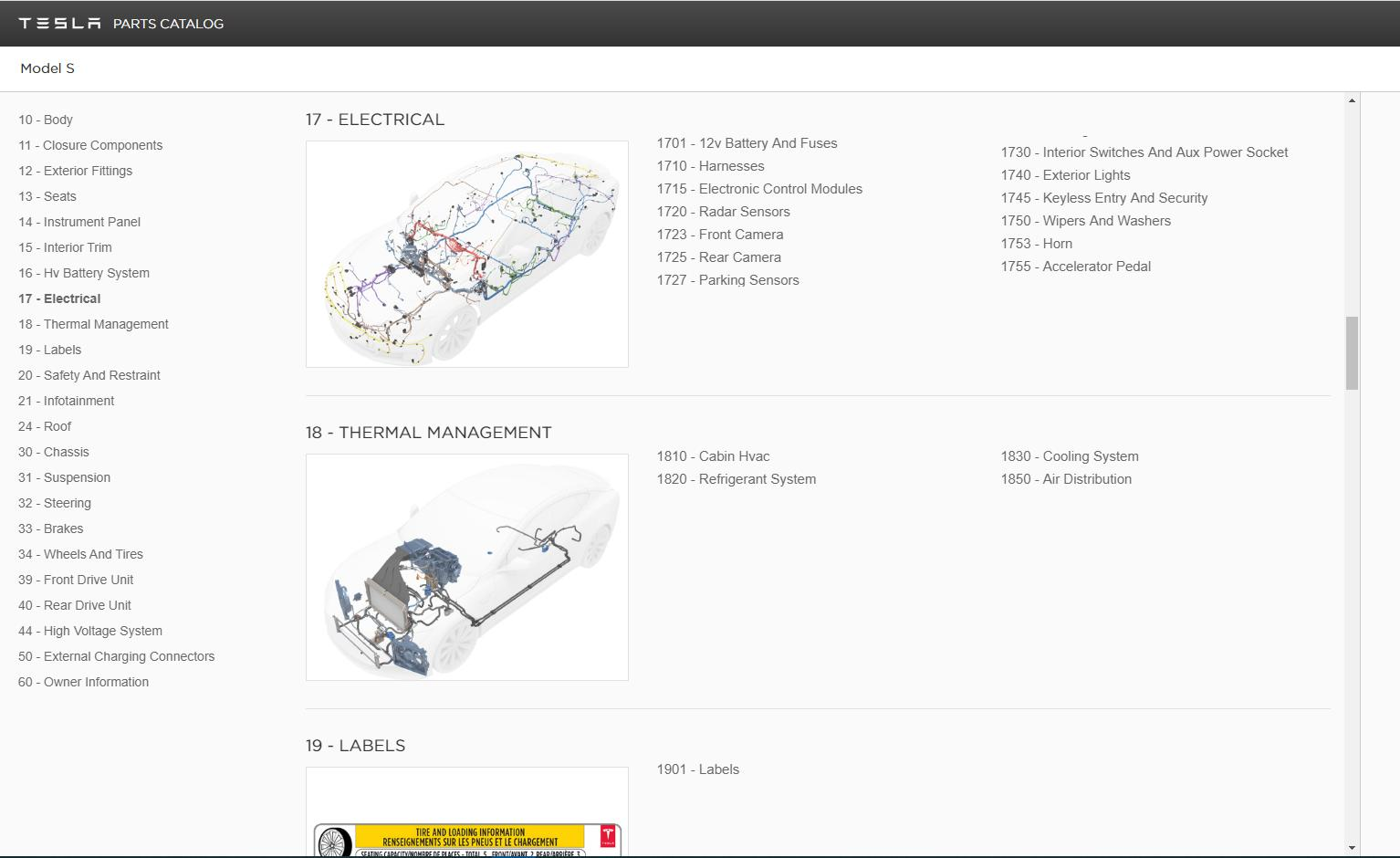
Task: Click the vertical scrollbar thumb
Action: [x=1352, y=353]
